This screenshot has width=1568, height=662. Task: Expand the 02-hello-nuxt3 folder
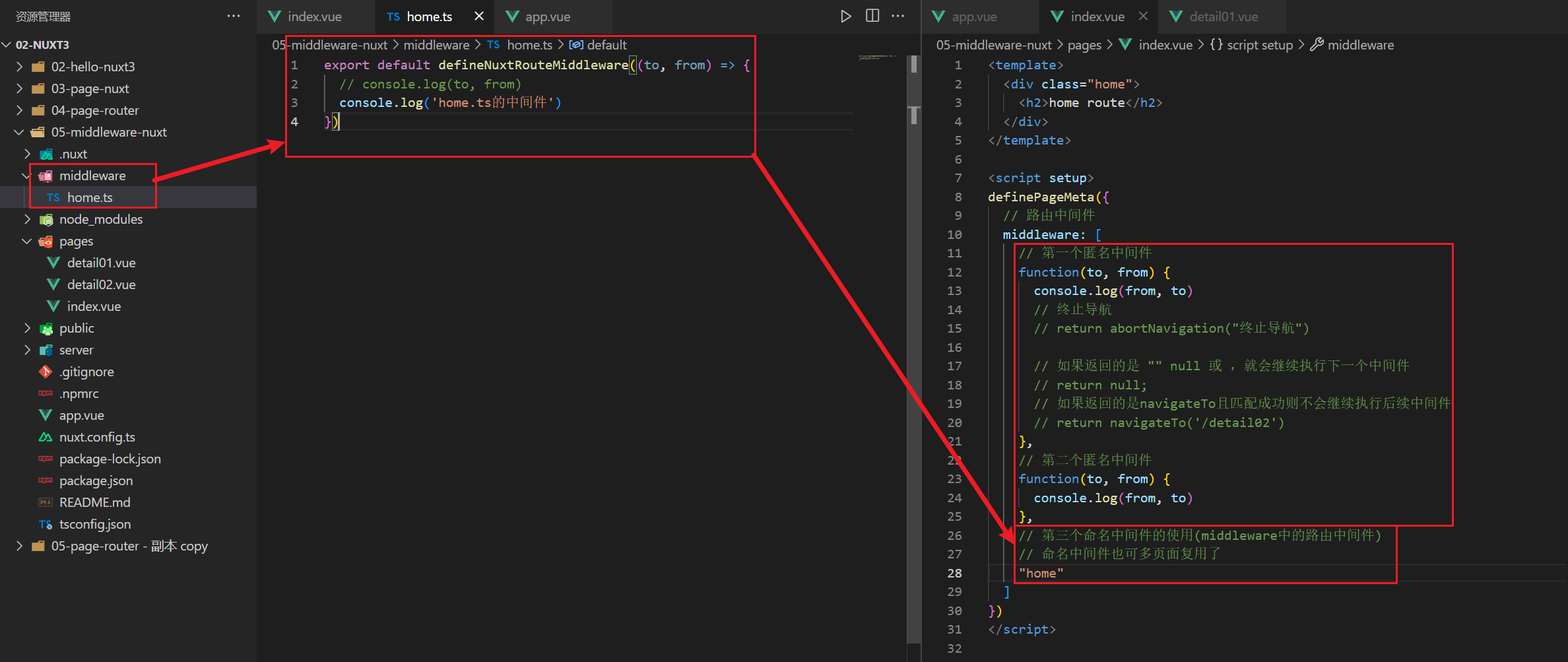coord(19,67)
